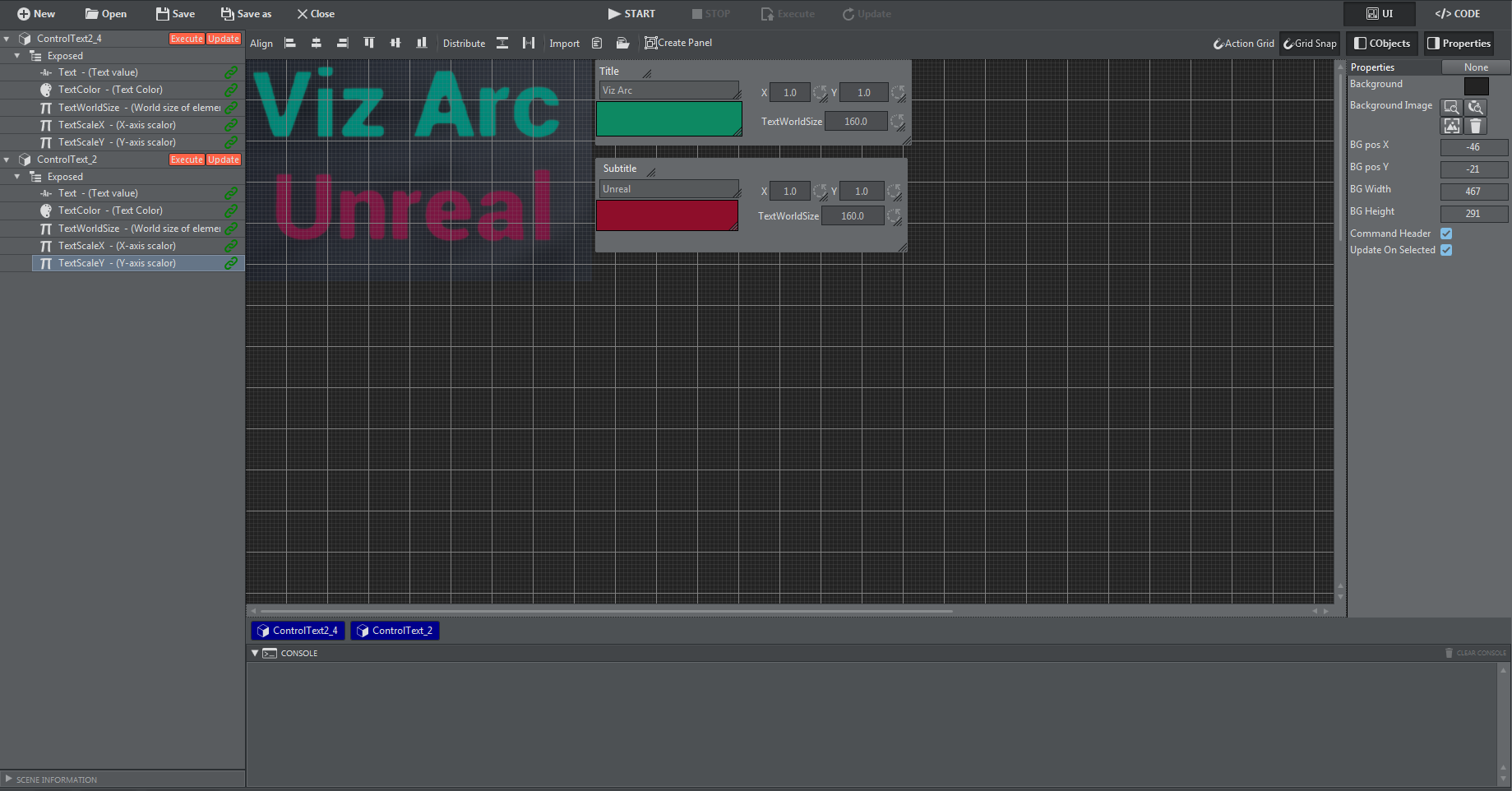The image size is (1512, 791).
Task: Click Update button for ControlText2_4
Action: coord(224,39)
